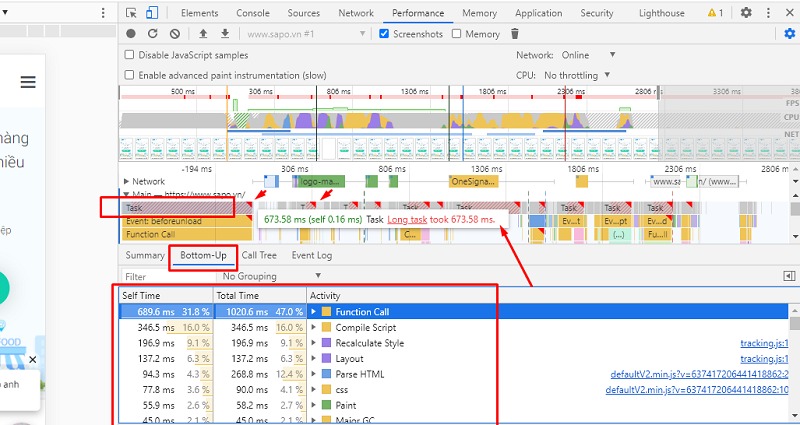
Task: Expand the css activity row
Action: click(x=314, y=390)
